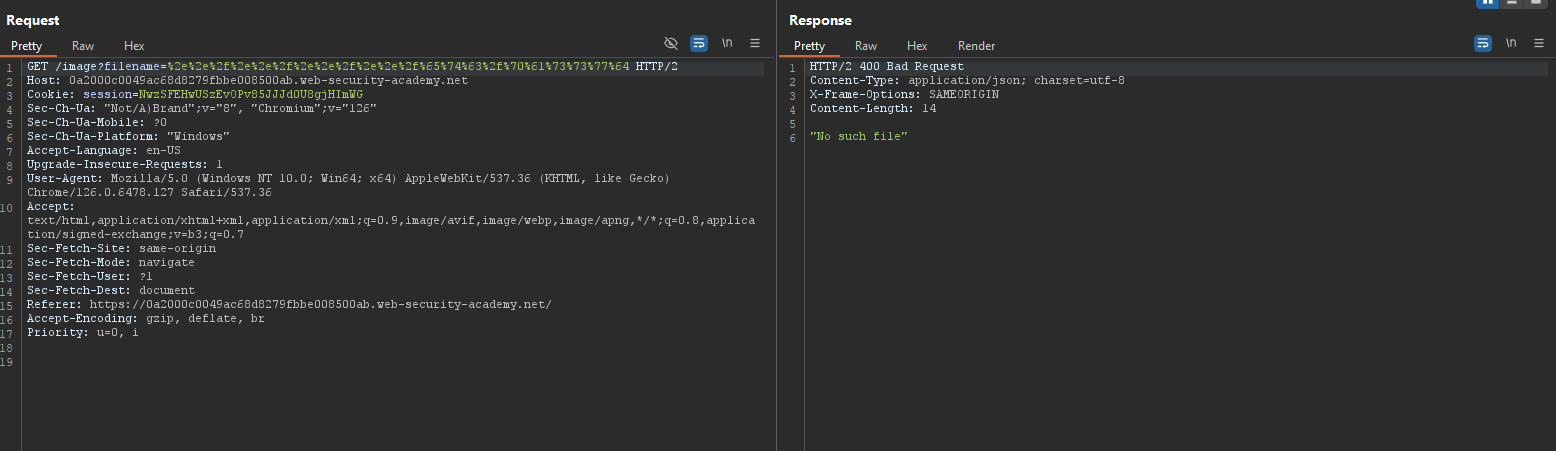Image resolution: width=1556 pixels, height=451 pixels.
Task: Toggle word wrap in the Response panel
Action: 1483,43
